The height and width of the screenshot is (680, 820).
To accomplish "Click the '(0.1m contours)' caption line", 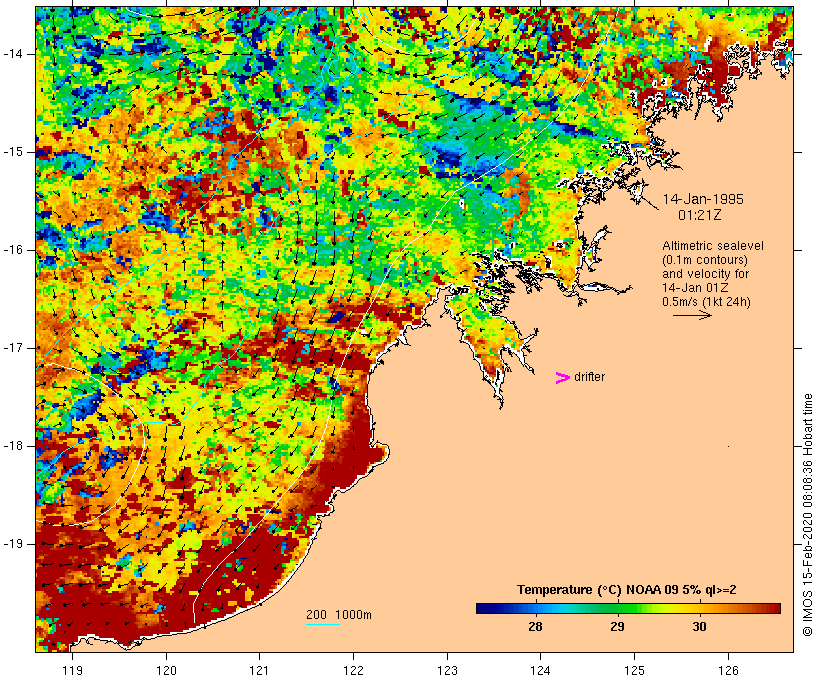I will coord(705,260).
